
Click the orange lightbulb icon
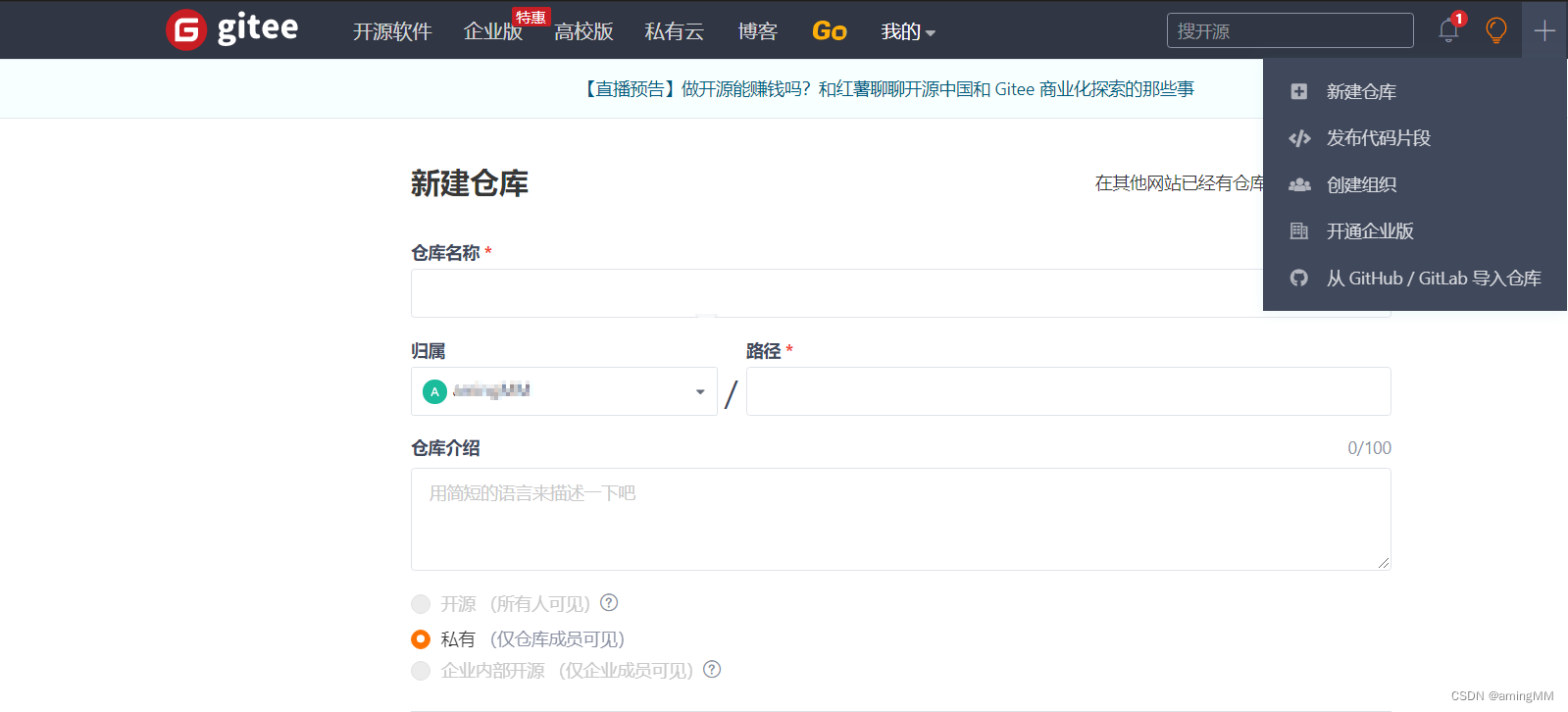pyautogui.click(x=1496, y=30)
